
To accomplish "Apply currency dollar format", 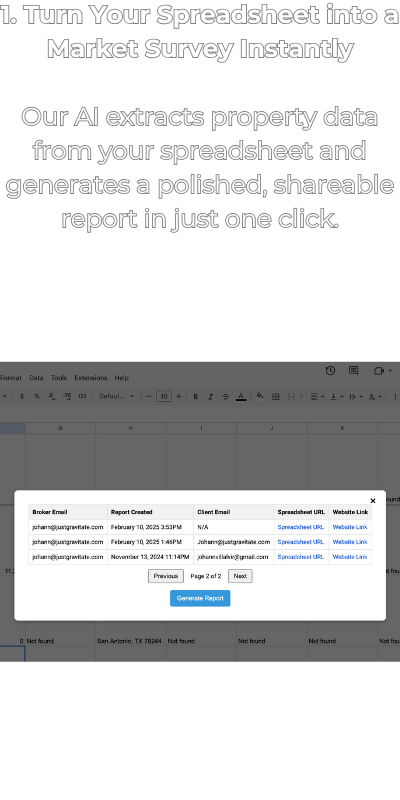I will (22, 396).
